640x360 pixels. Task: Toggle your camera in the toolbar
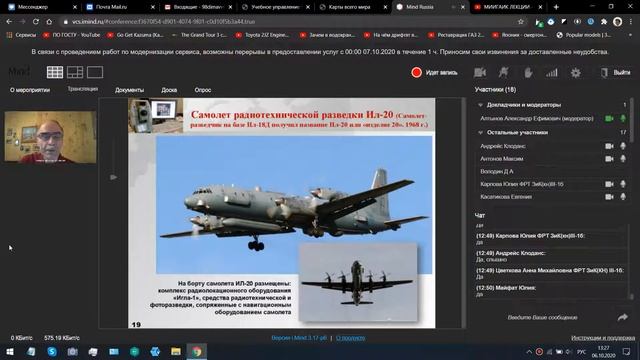480,73
